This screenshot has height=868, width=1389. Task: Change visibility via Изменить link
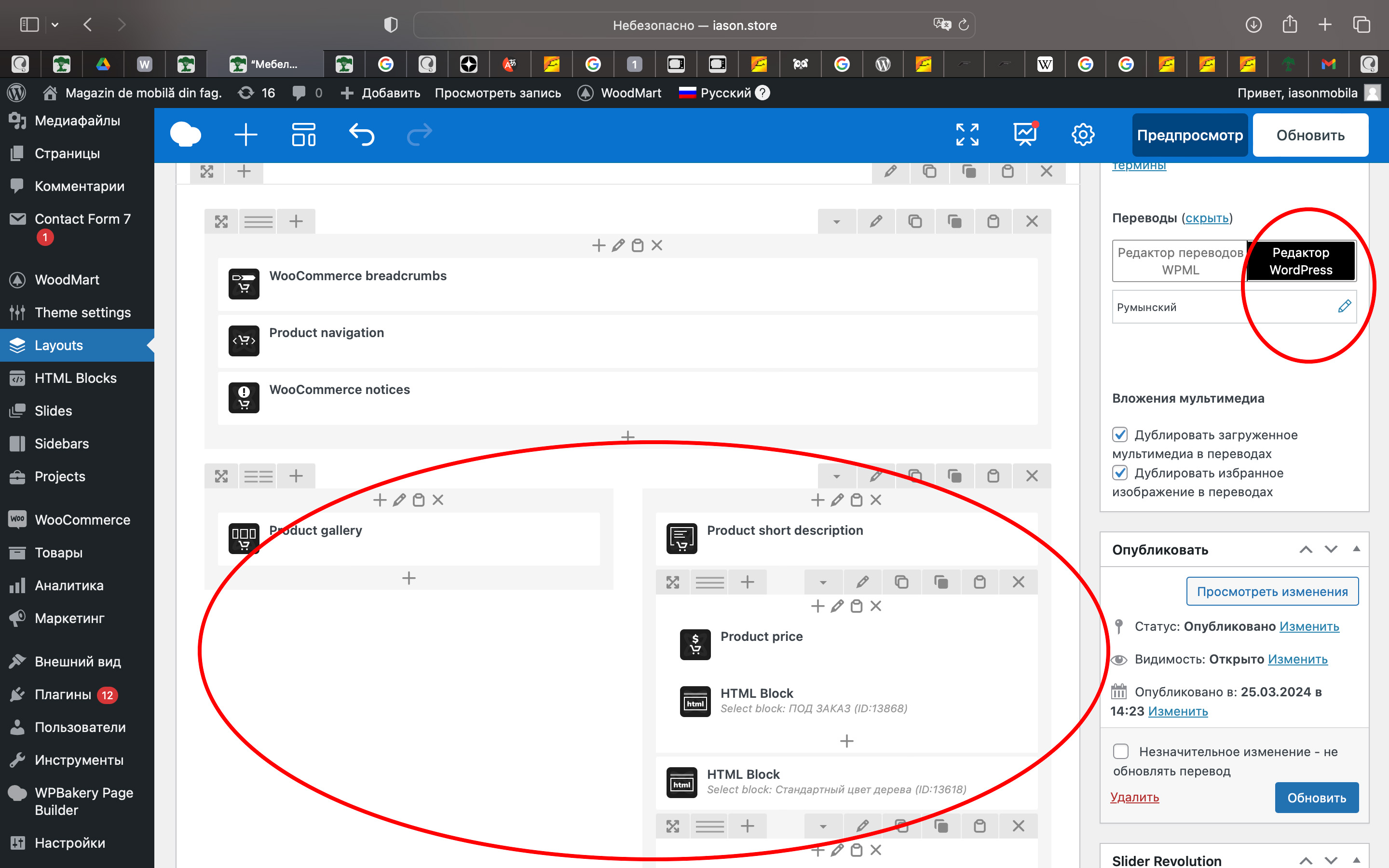(1297, 659)
